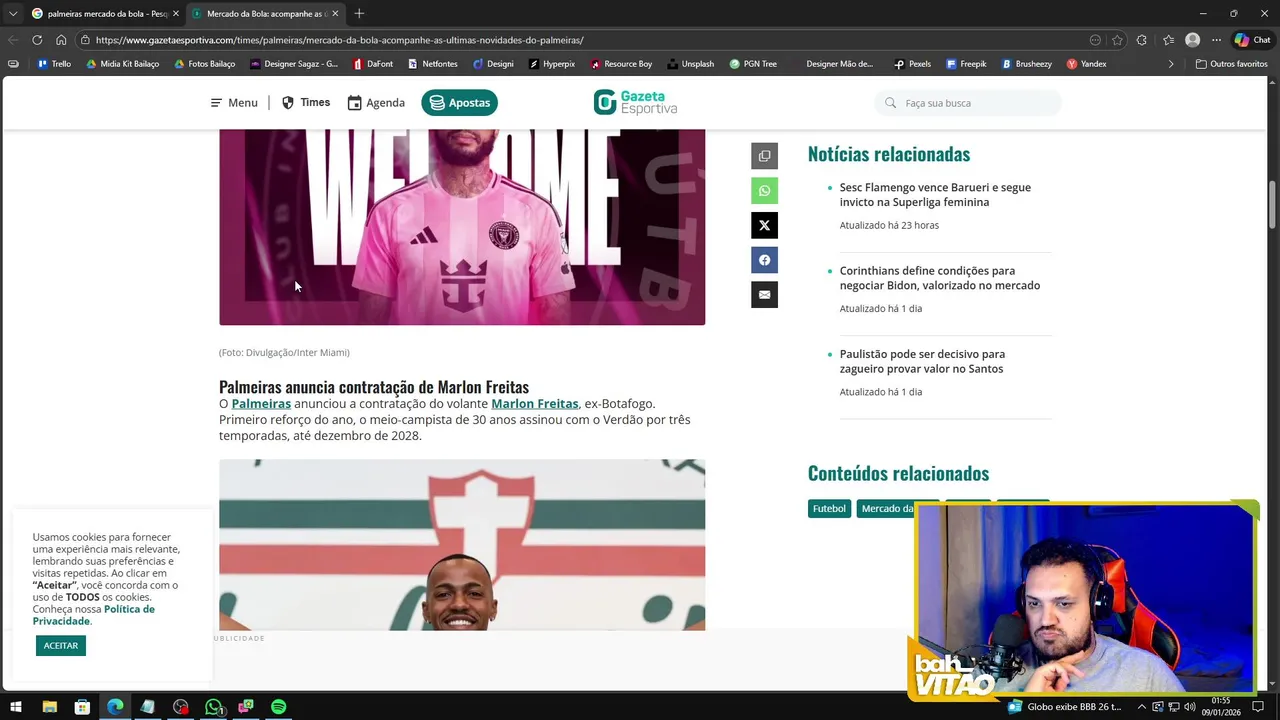Viewport: 1280px width, 720px height.
Task: Open Corinthians Bidon negotiation news
Action: (x=940, y=278)
